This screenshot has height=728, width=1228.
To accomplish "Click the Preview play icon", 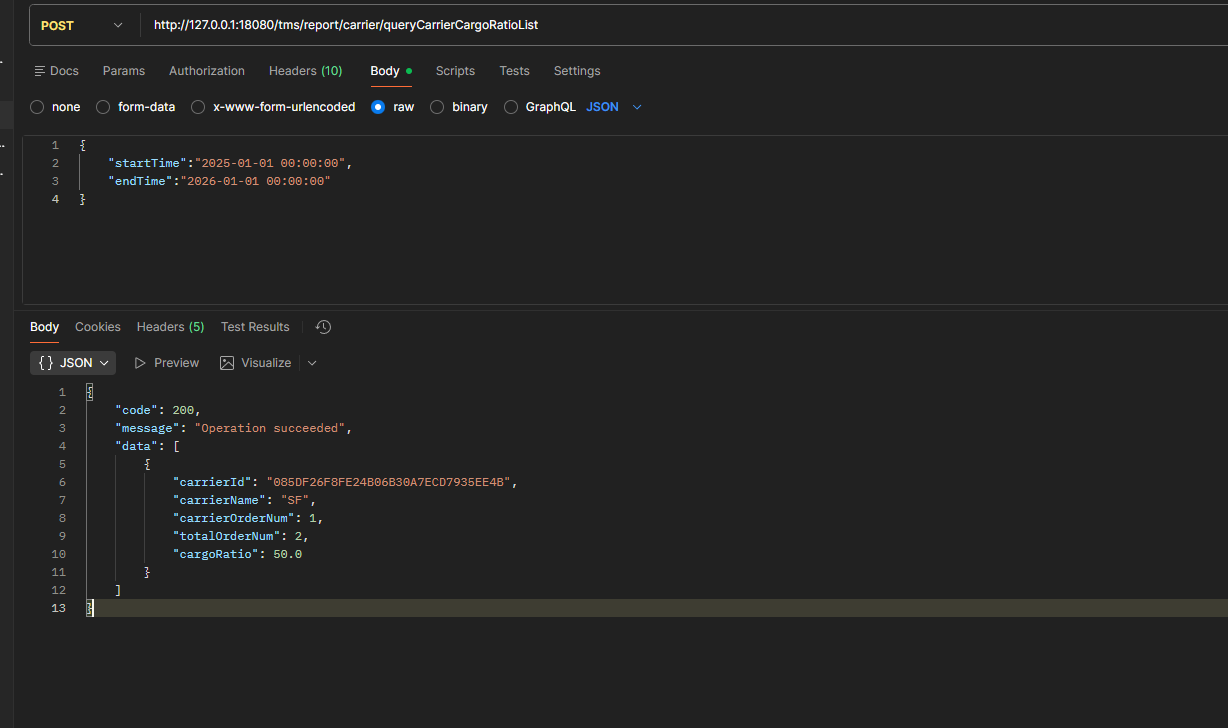I will pyautogui.click(x=141, y=363).
